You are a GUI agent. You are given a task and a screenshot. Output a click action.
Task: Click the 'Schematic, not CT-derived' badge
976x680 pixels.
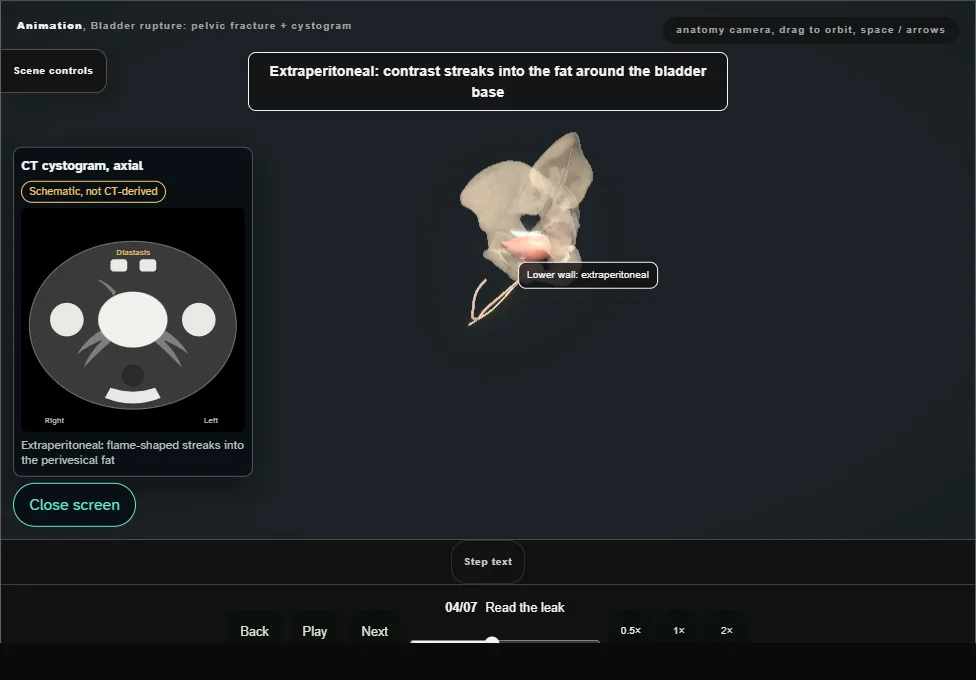pyautogui.click(x=93, y=192)
